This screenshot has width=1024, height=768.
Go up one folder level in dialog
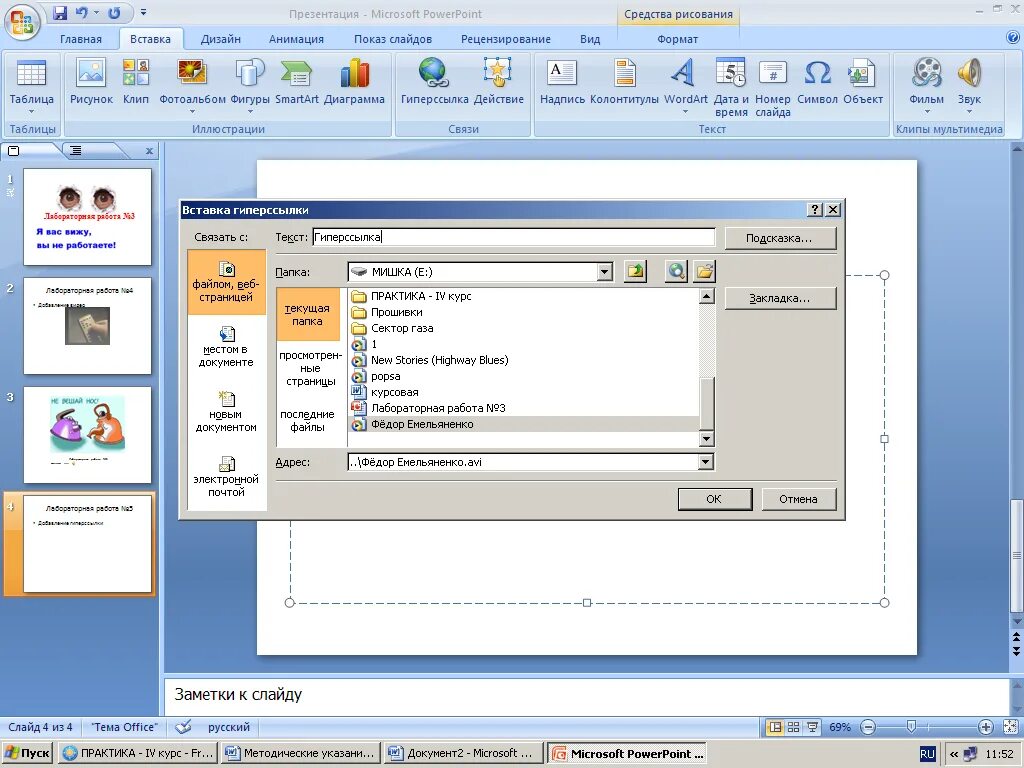pyautogui.click(x=635, y=271)
